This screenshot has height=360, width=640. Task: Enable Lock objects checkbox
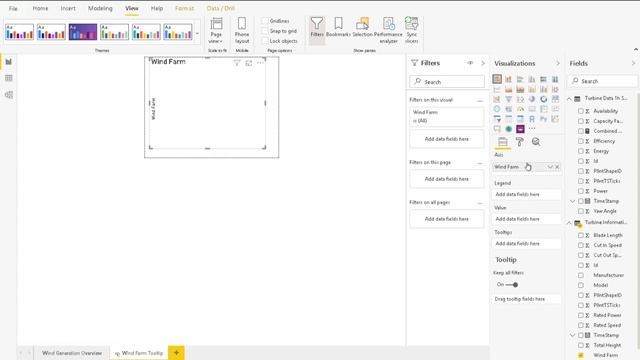(x=265, y=41)
